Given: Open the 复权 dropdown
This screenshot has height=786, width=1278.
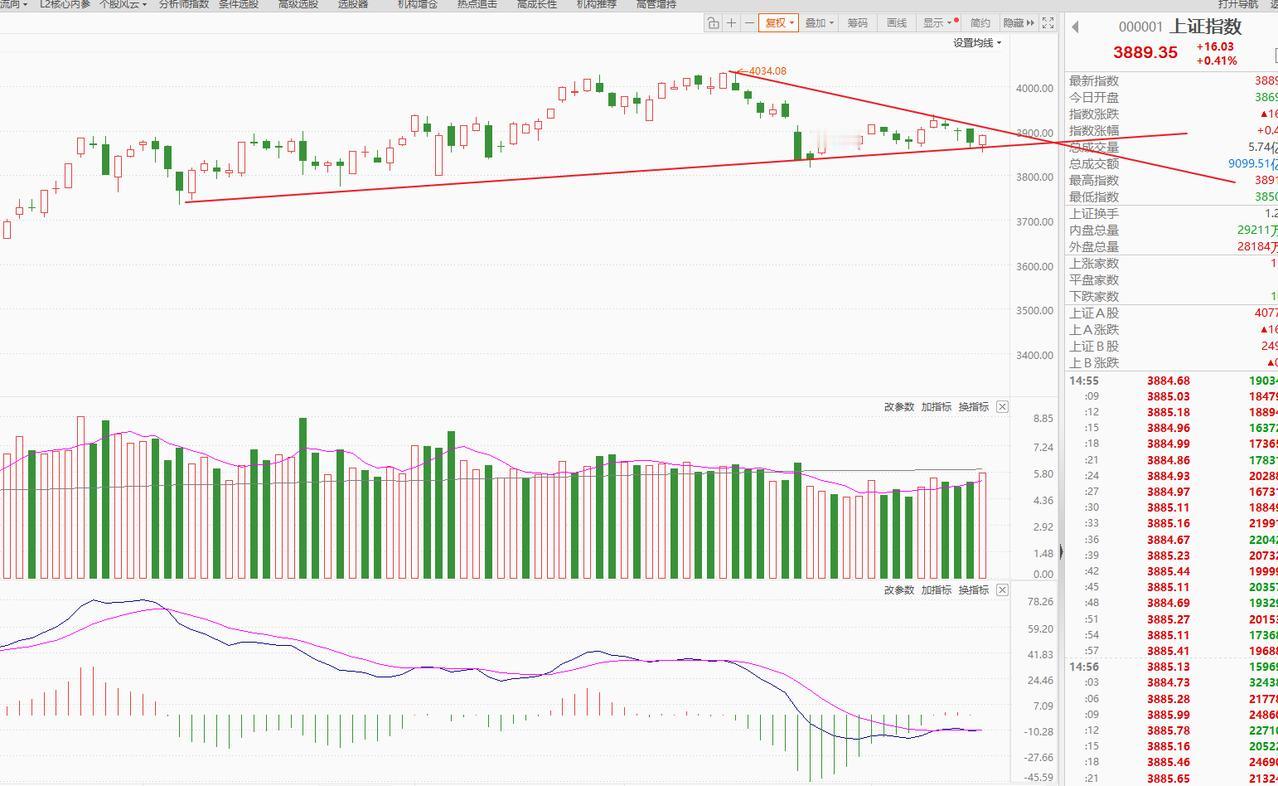Looking at the screenshot, I should pyautogui.click(x=779, y=23).
